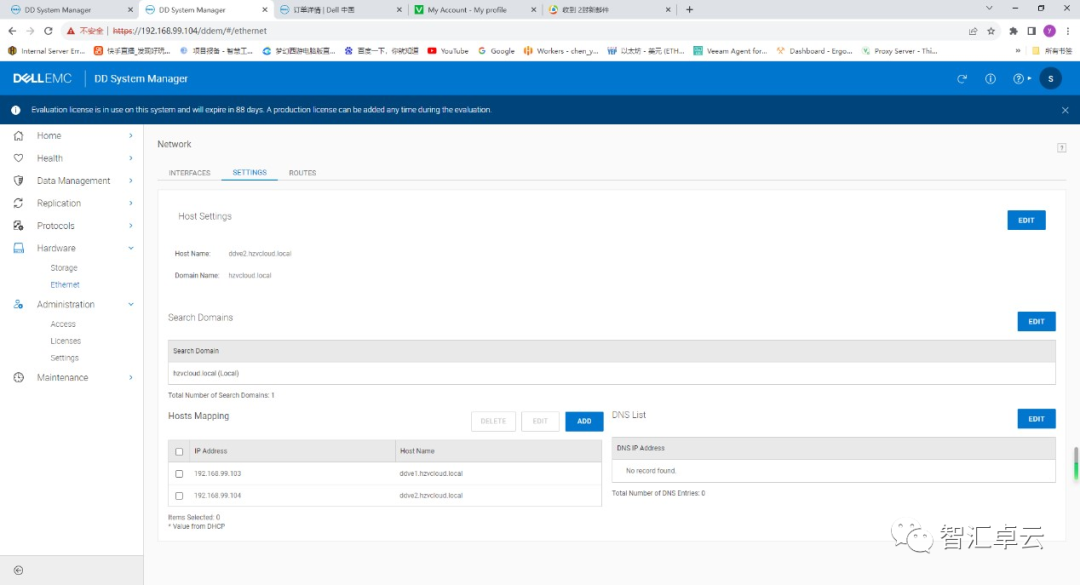
Task: Bookmark this page with star icon
Action: coord(991,31)
